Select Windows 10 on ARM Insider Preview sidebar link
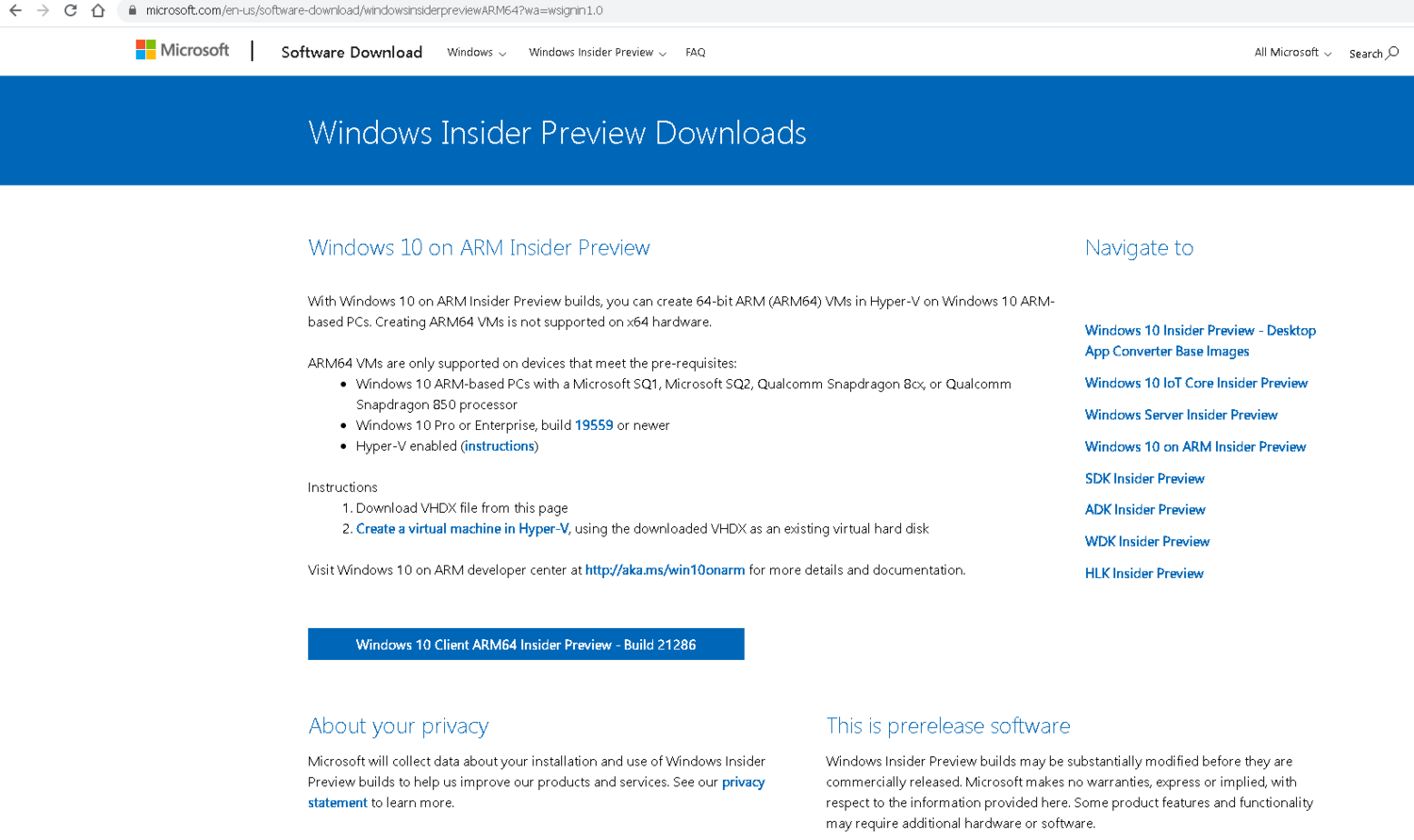 1195,447
